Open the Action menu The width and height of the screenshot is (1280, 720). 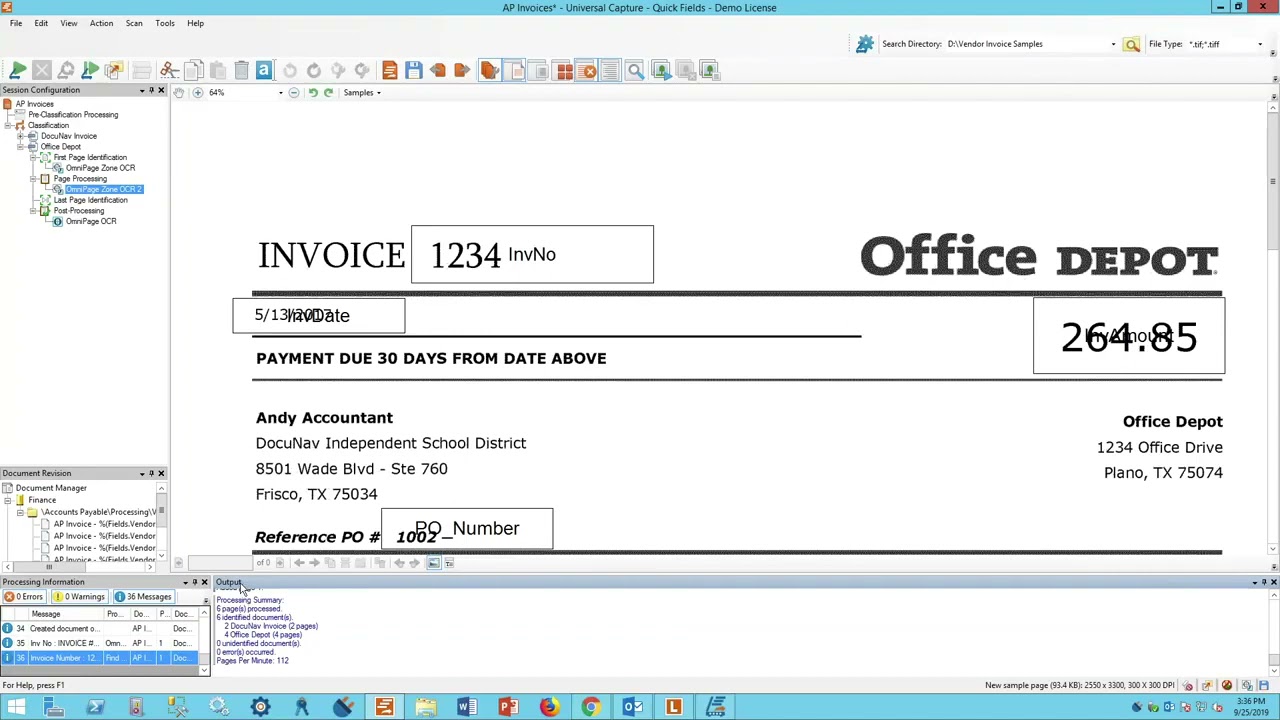101,23
